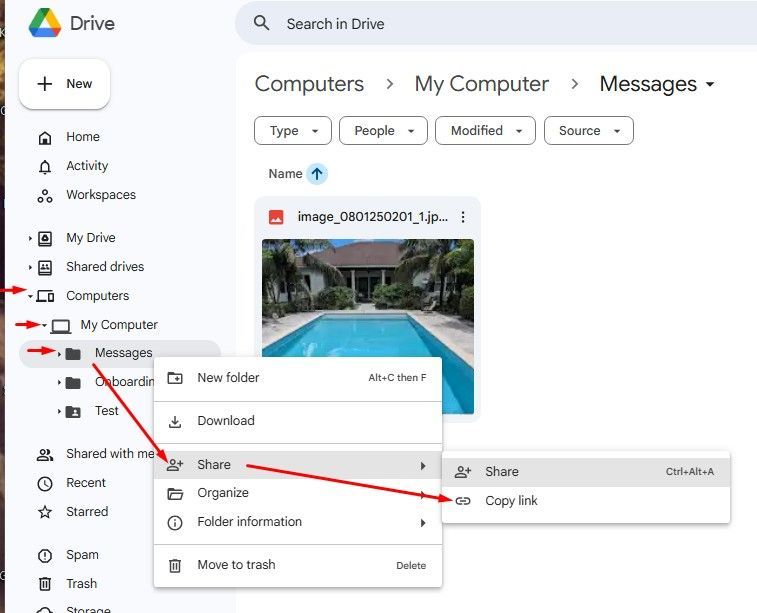Image resolution: width=757 pixels, height=613 pixels.
Task: Open the Messages breadcrumb dropdown arrow
Action: [710, 84]
